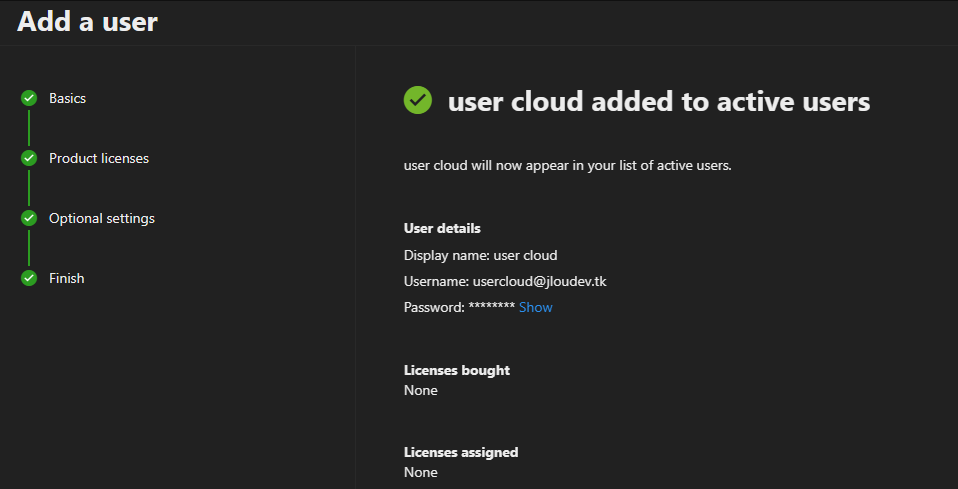Click the None value under Licenses bought

tap(421, 390)
